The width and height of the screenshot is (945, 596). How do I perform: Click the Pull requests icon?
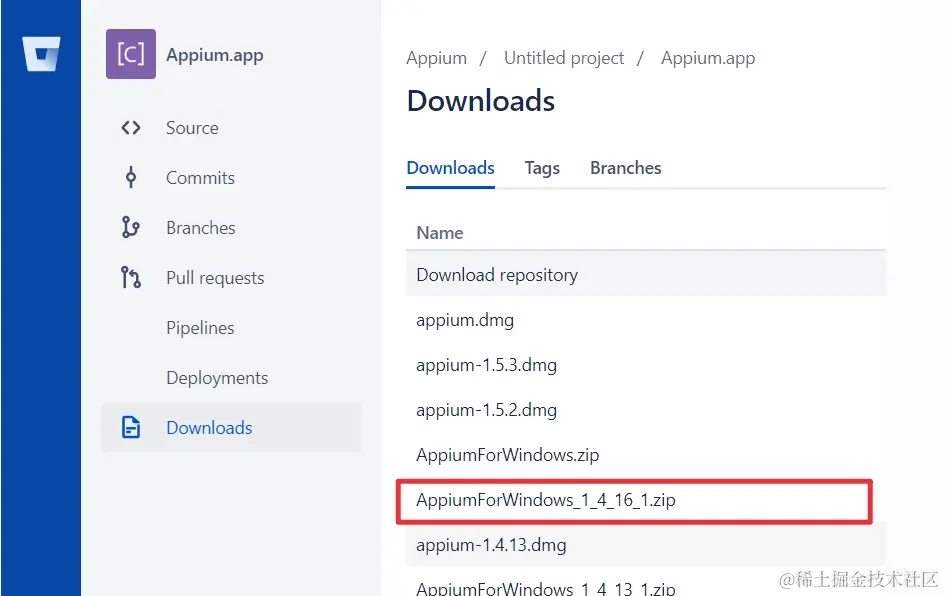(x=131, y=278)
